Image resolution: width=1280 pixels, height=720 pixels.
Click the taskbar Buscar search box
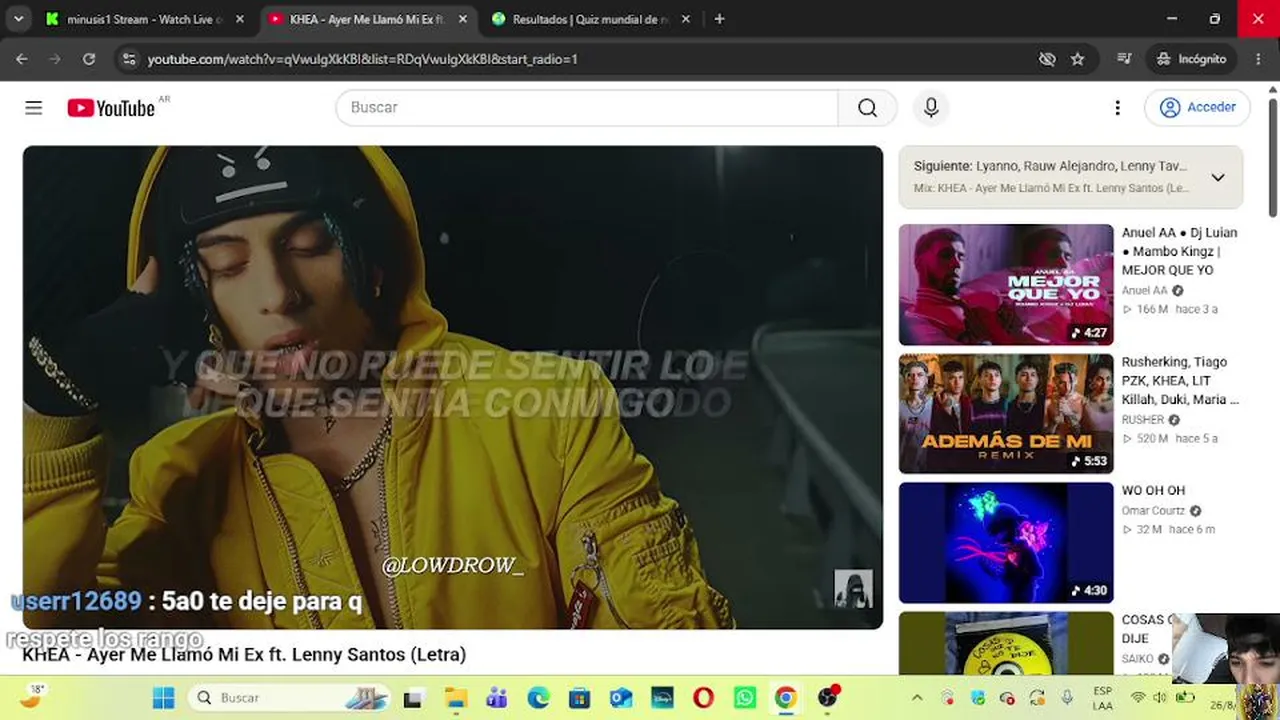288,697
